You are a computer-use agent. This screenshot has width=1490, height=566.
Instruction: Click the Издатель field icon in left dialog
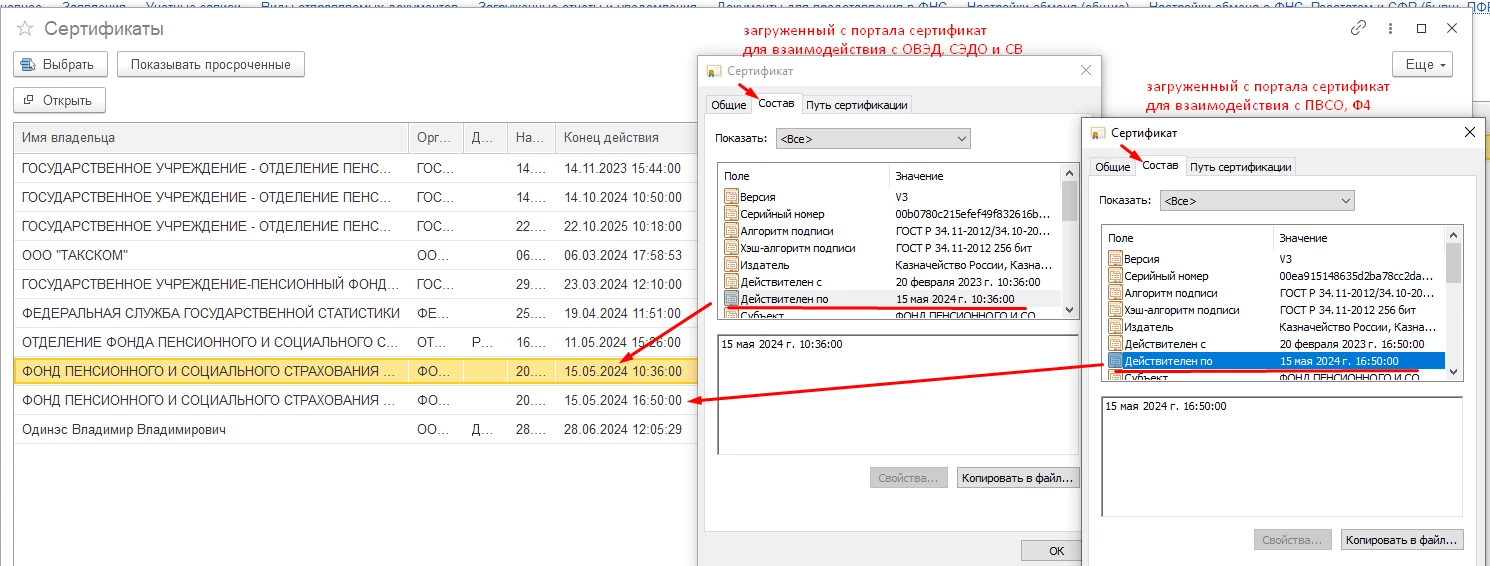pos(731,266)
